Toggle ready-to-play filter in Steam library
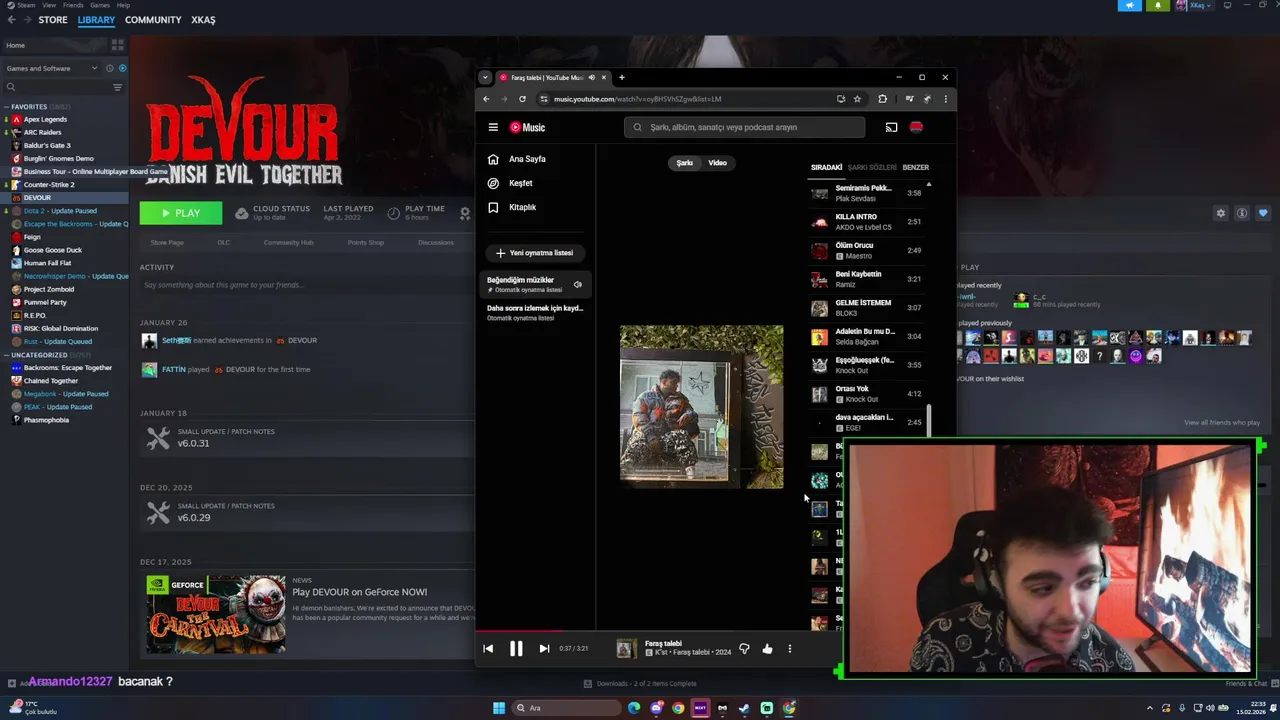The width and height of the screenshot is (1280, 720). 122,68
